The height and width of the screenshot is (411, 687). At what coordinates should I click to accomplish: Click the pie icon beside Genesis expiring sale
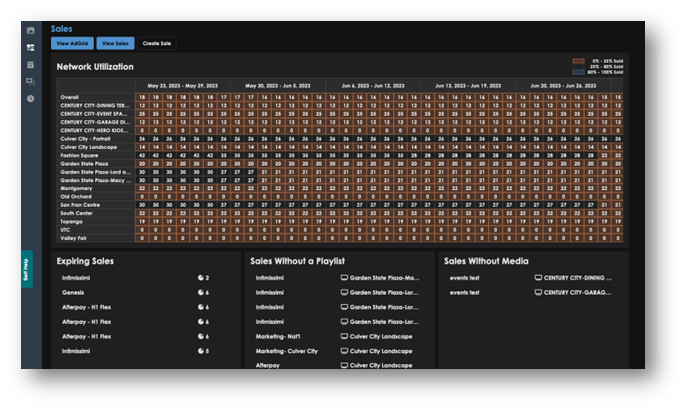pyautogui.click(x=200, y=292)
